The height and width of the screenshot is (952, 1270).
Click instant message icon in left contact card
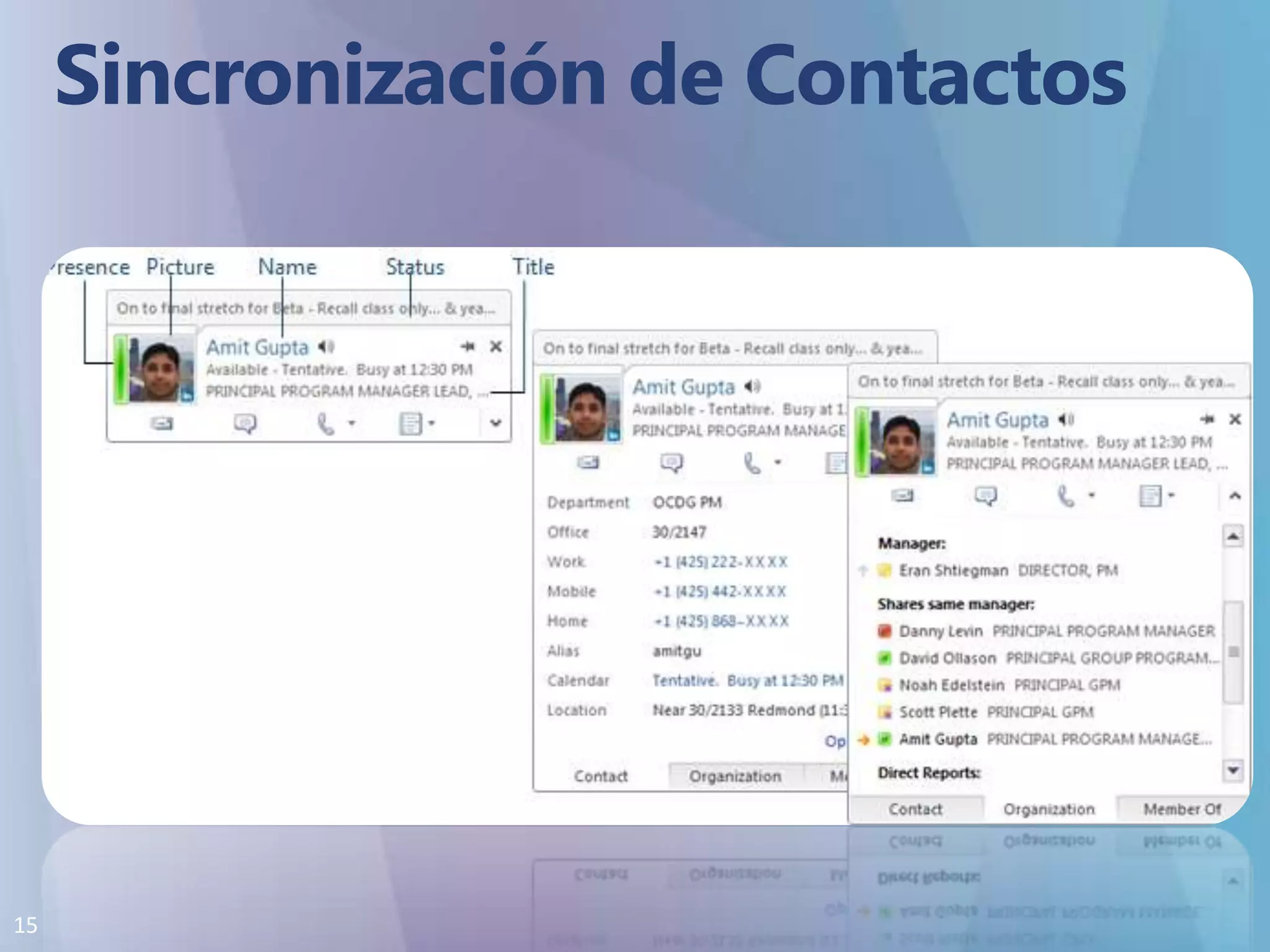245,424
